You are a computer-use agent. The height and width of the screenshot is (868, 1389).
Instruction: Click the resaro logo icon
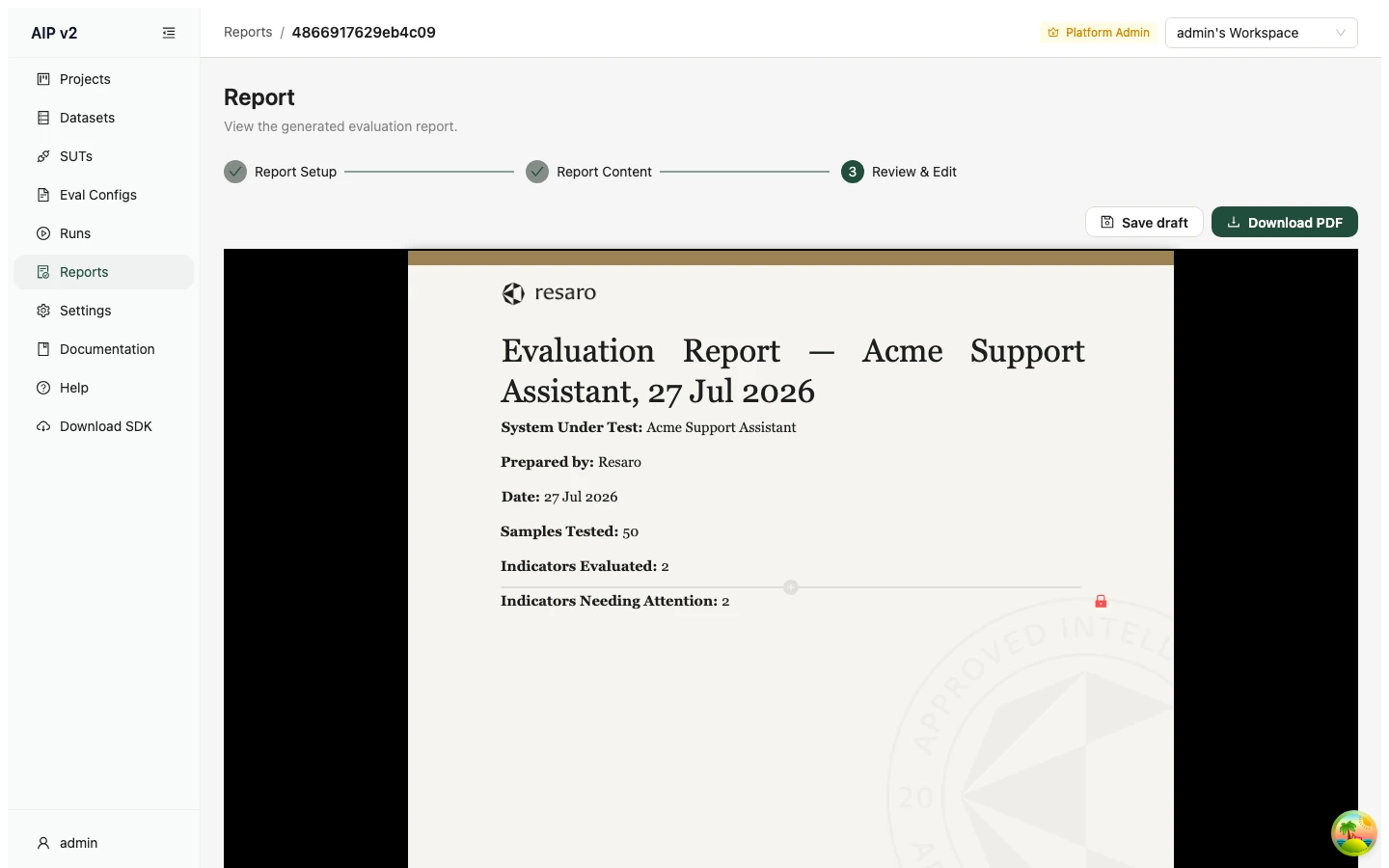pos(513,293)
